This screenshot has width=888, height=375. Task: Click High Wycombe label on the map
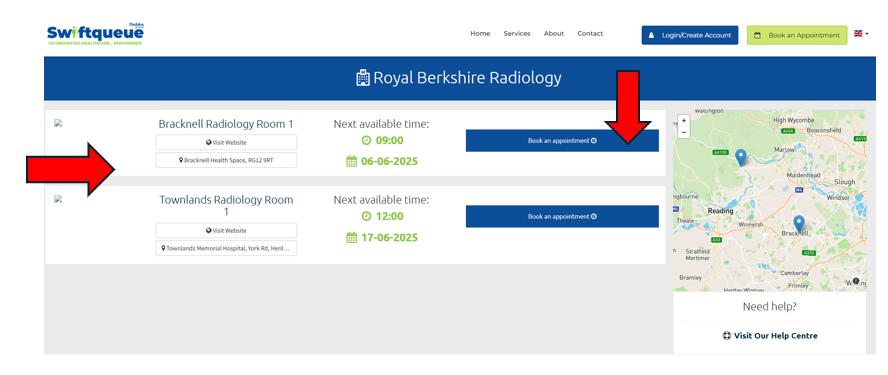click(793, 121)
